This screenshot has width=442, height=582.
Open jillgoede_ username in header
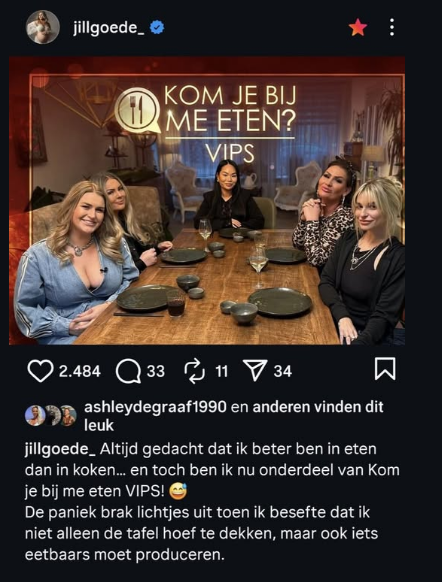tap(108, 28)
